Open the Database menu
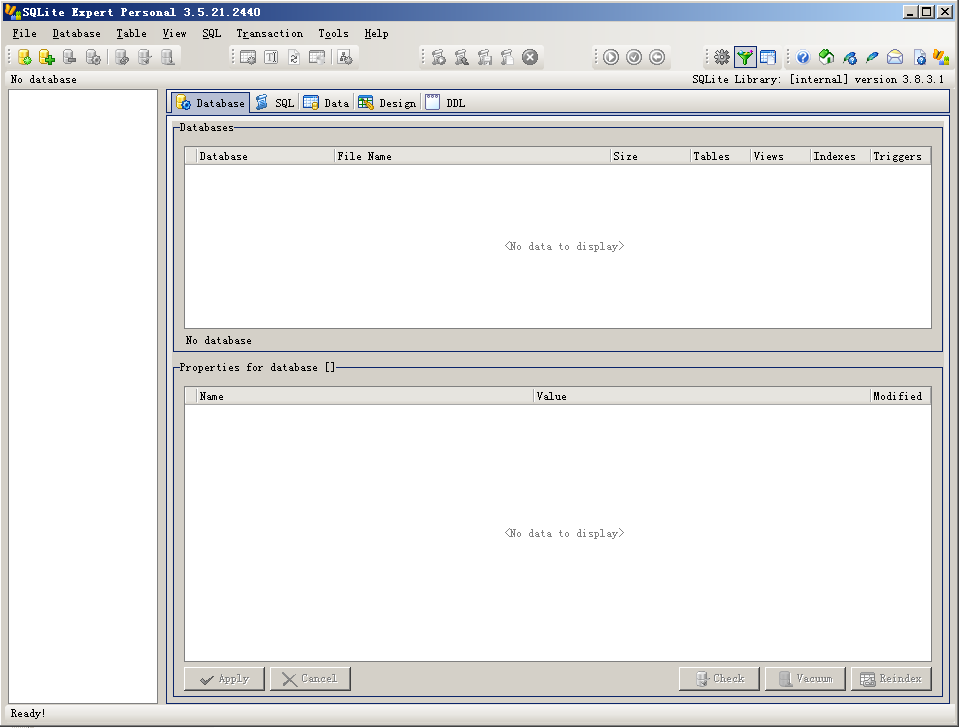Screen dimensions: 959x728 tap(76, 34)
